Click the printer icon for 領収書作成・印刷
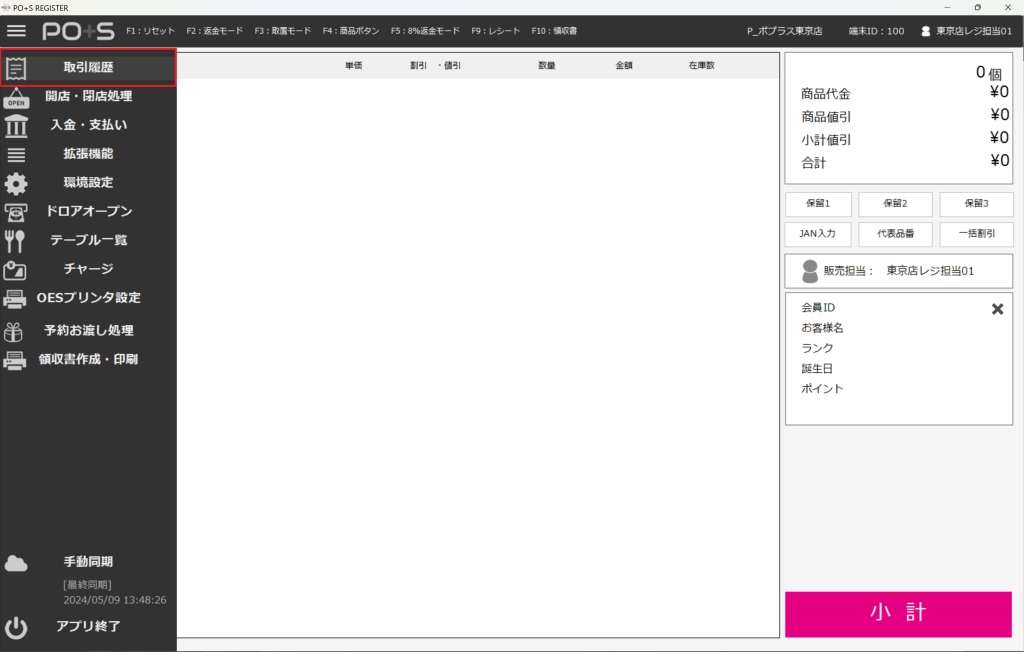This screenshot has width=1024, height=652. coord(15,360)
